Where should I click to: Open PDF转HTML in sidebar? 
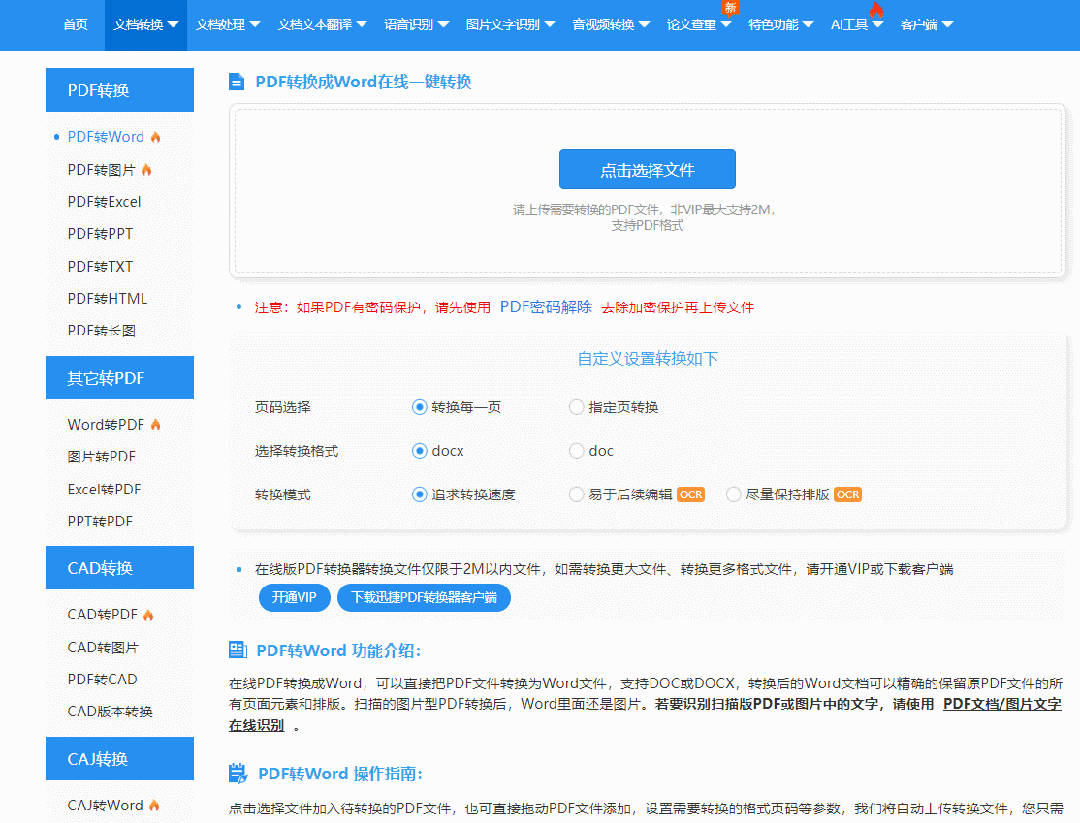pos(107,299)
